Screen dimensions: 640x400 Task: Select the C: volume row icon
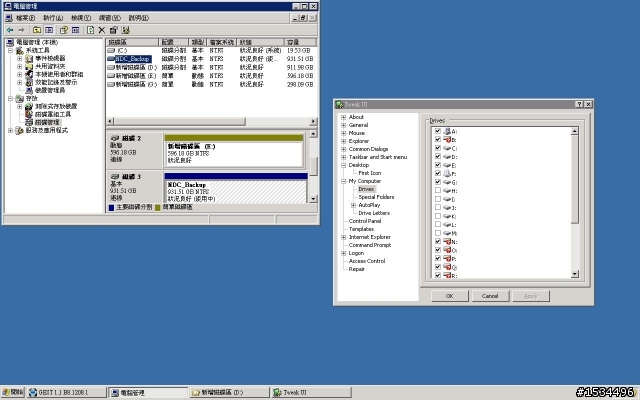tap(111, 50)
